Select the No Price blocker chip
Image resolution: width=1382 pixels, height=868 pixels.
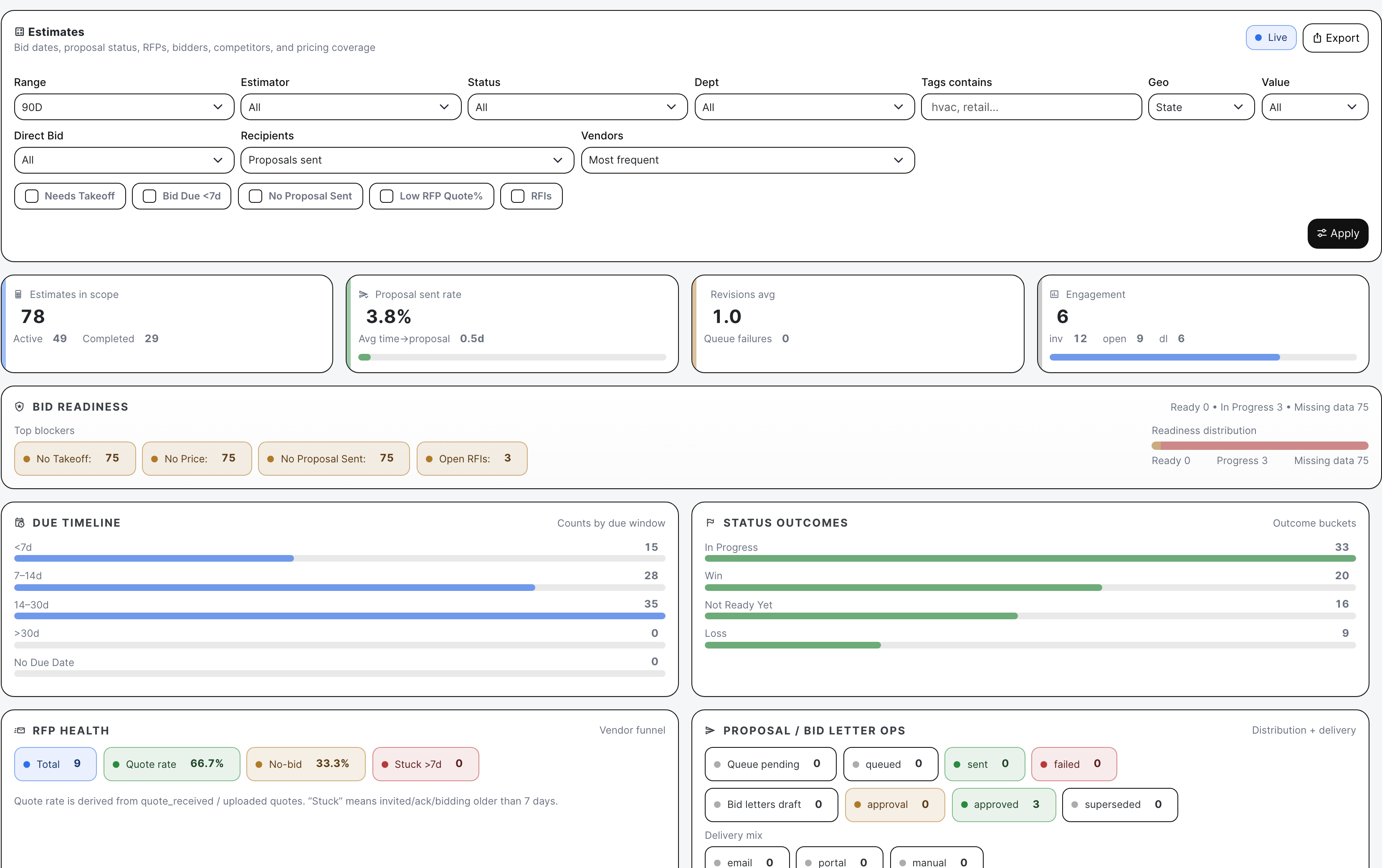197,458
